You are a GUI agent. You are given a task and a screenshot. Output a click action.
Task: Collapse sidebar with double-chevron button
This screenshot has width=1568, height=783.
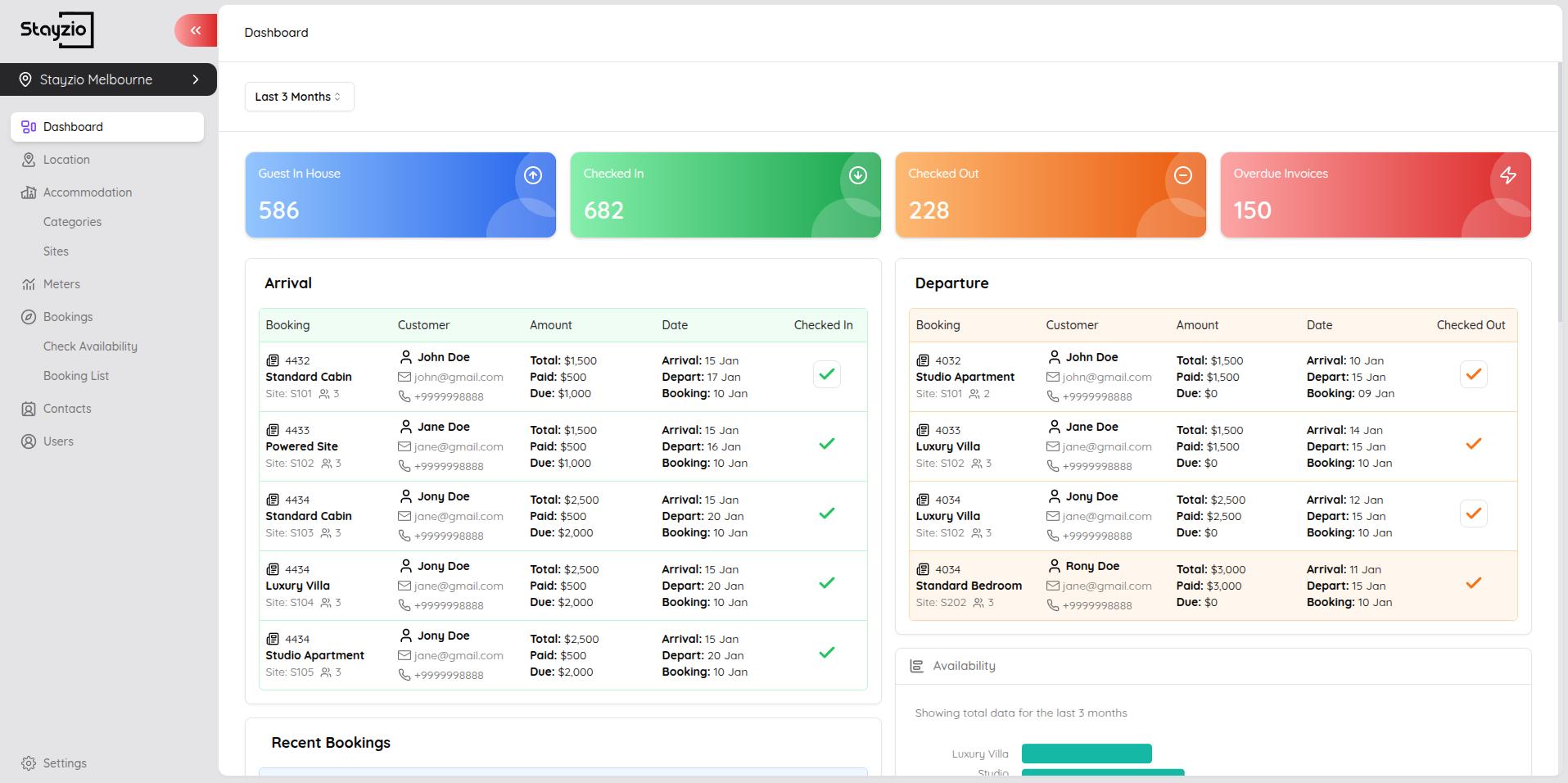tap(196, 30)
